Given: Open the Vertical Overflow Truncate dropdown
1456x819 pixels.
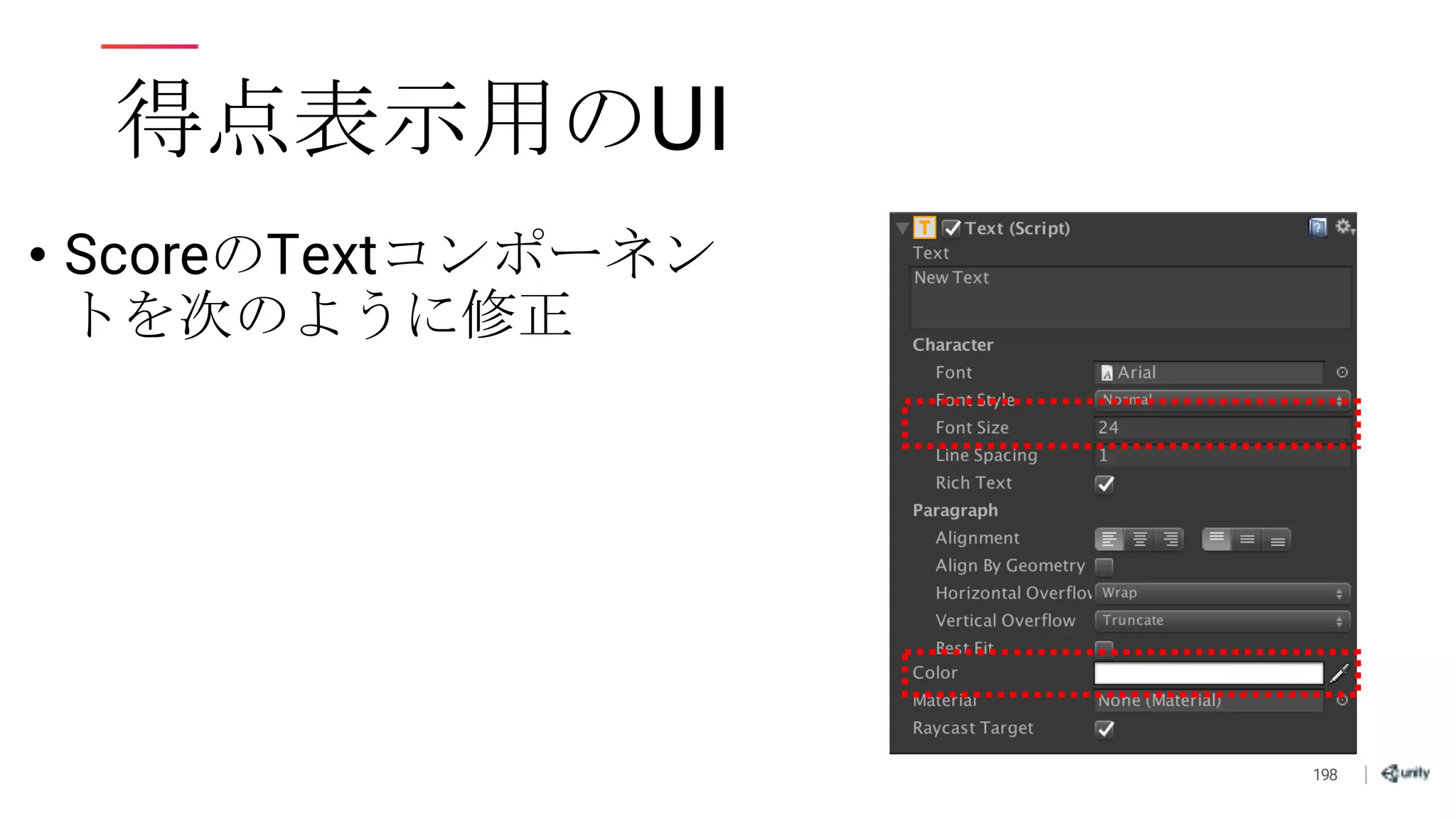Looking at the screenshot, I should point(1221,621).
